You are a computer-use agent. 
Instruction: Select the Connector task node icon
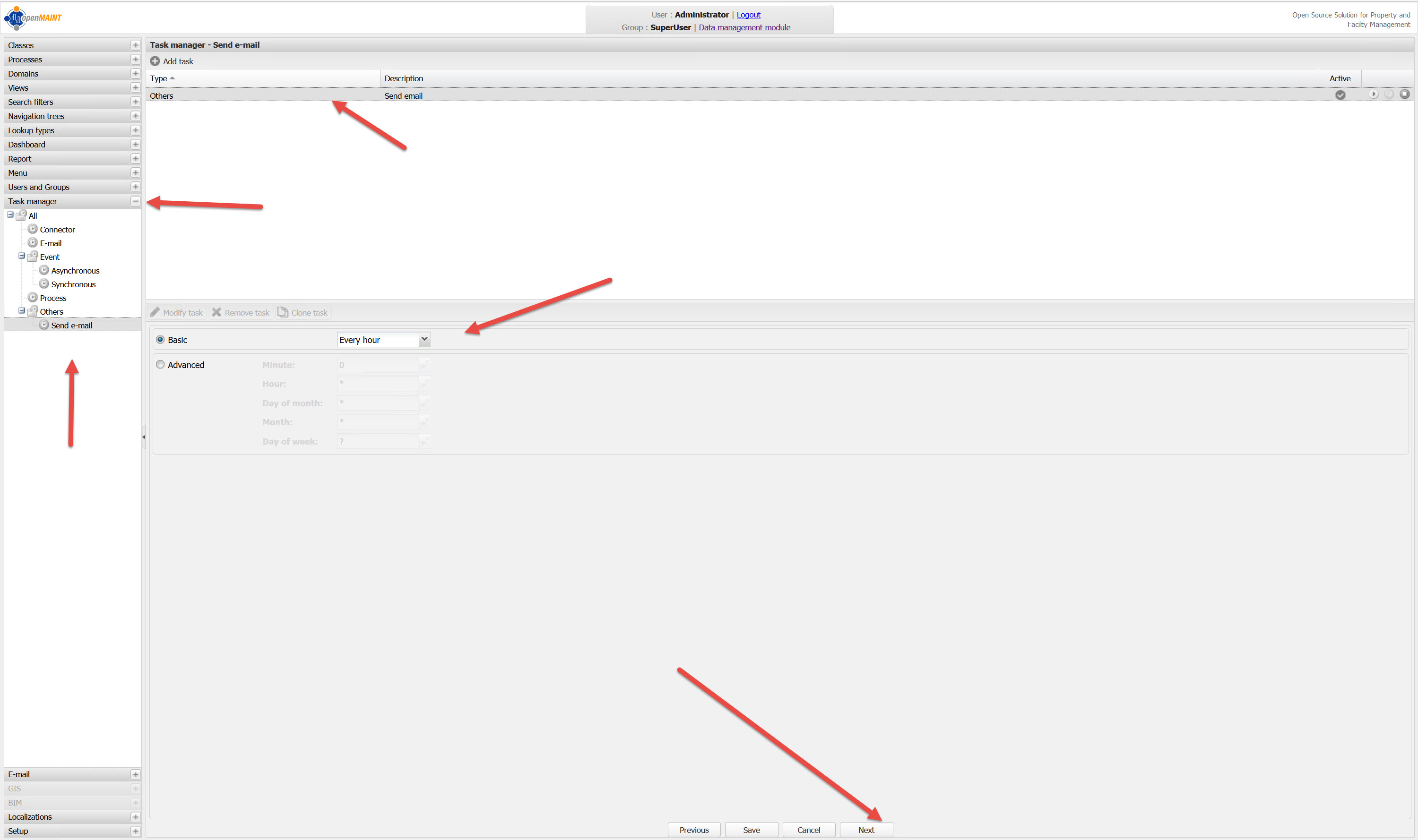pos(33,229)
